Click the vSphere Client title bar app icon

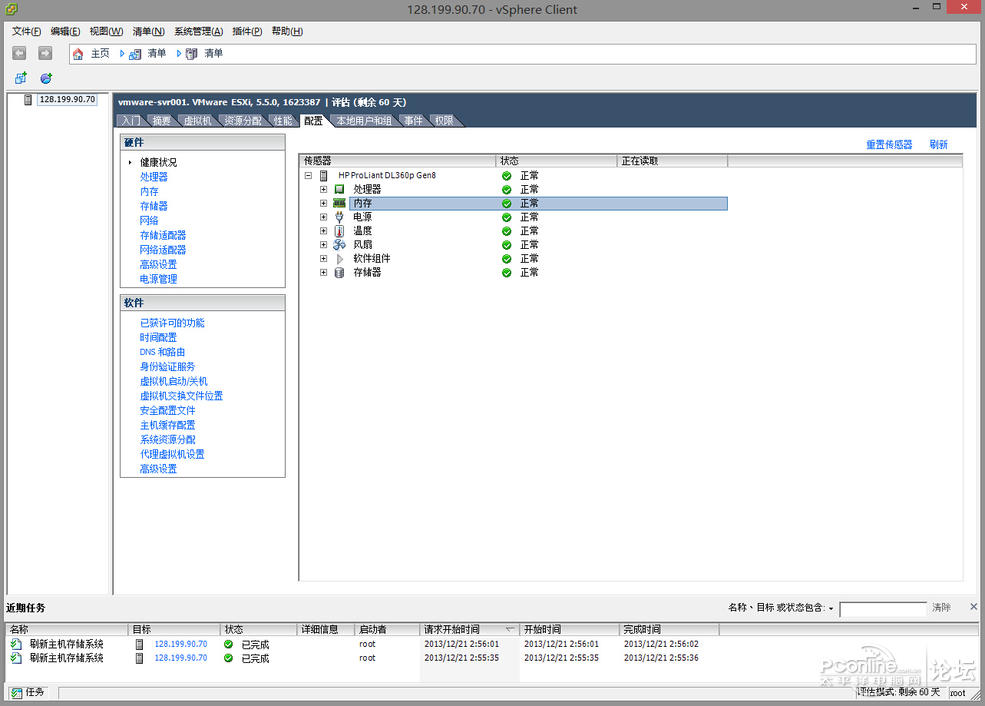pyautogui.click(x=11, y=9)
